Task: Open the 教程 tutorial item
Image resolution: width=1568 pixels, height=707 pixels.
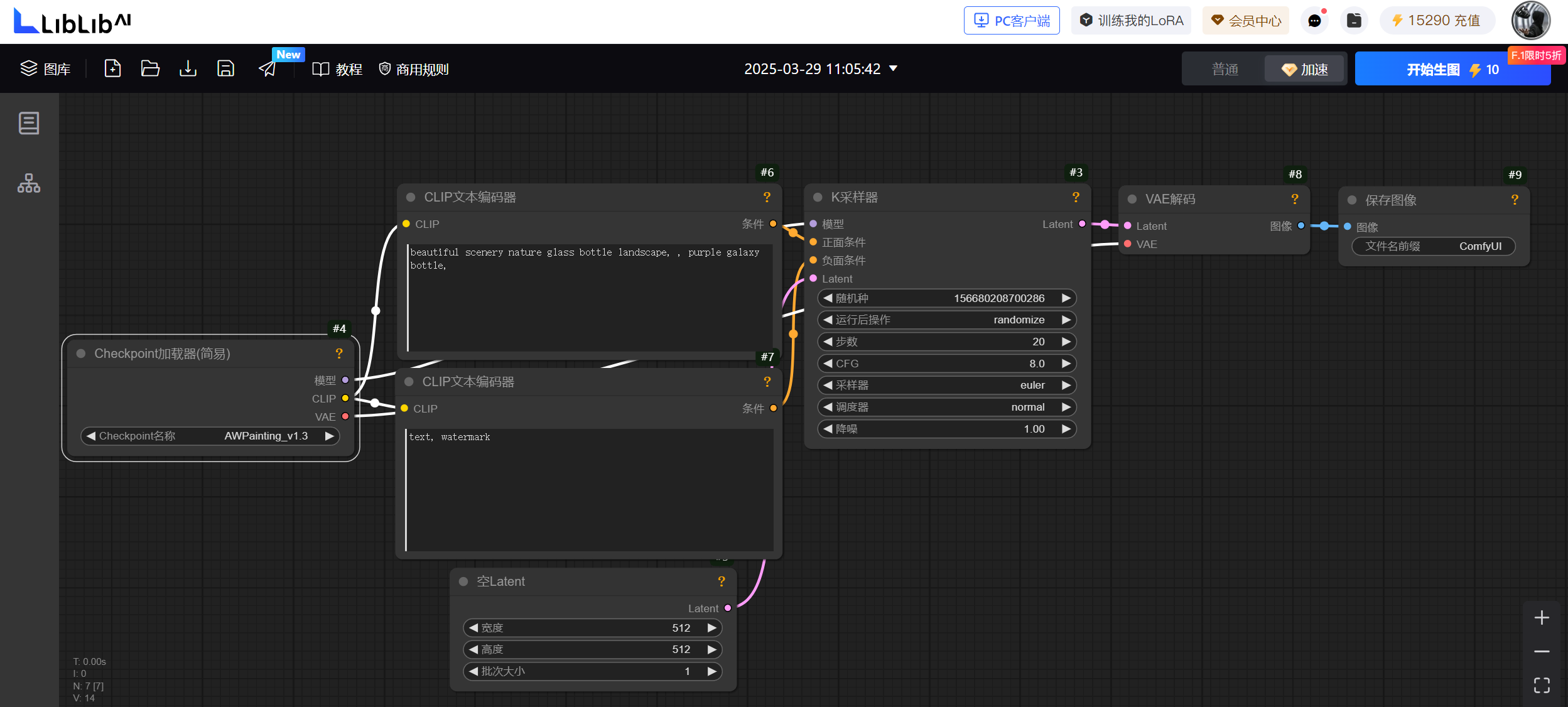Action: (x=338, y=69)
